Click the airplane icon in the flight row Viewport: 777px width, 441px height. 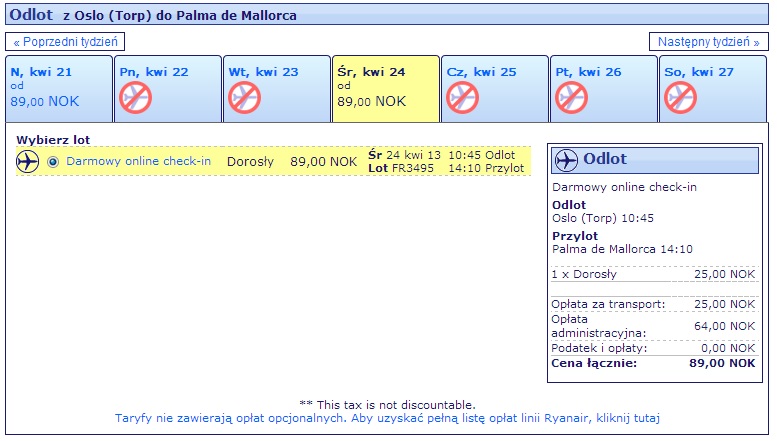(x=27, y=162)
